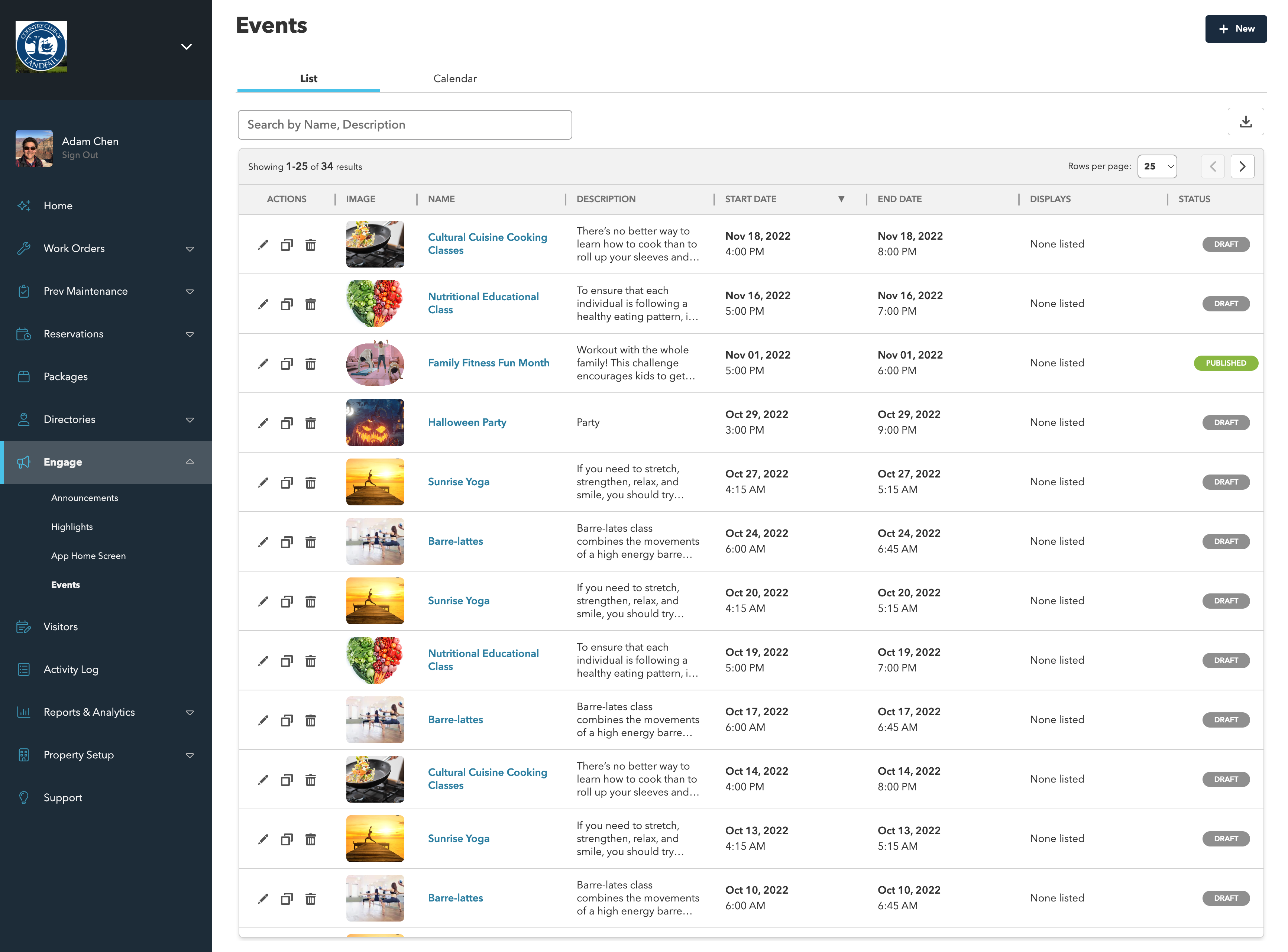The height and width of the screenshot is (952, 1288).
Task: Delete the first Cultural Cuisine Cooking Classes event
Action: coord(311,245)
